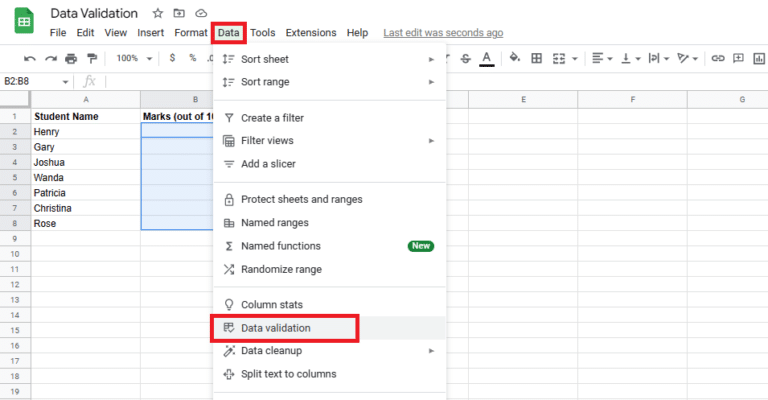Open text color picker

click(x=486, y=59)
